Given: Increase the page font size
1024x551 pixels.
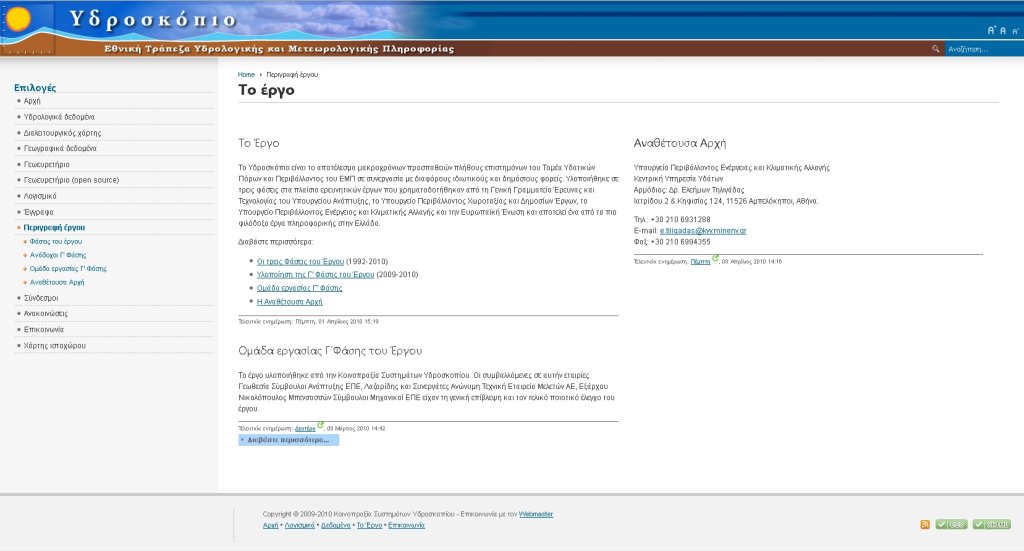Looking at the screenshot, I should 991,30.
